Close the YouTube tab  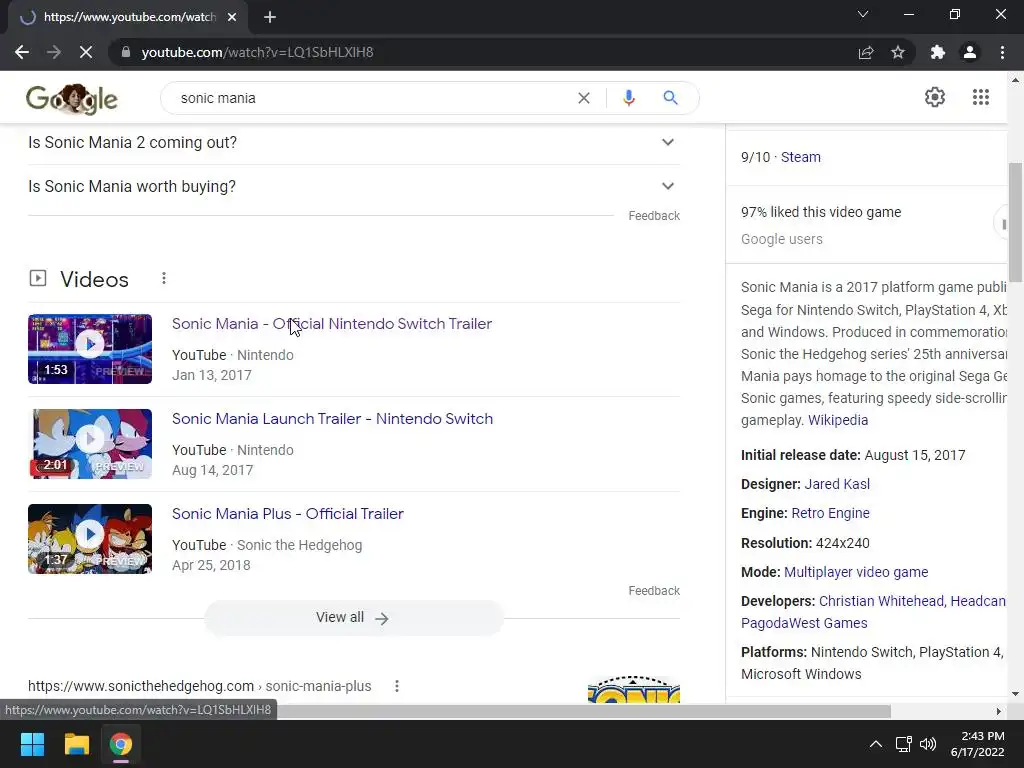(x=232, y=17)
